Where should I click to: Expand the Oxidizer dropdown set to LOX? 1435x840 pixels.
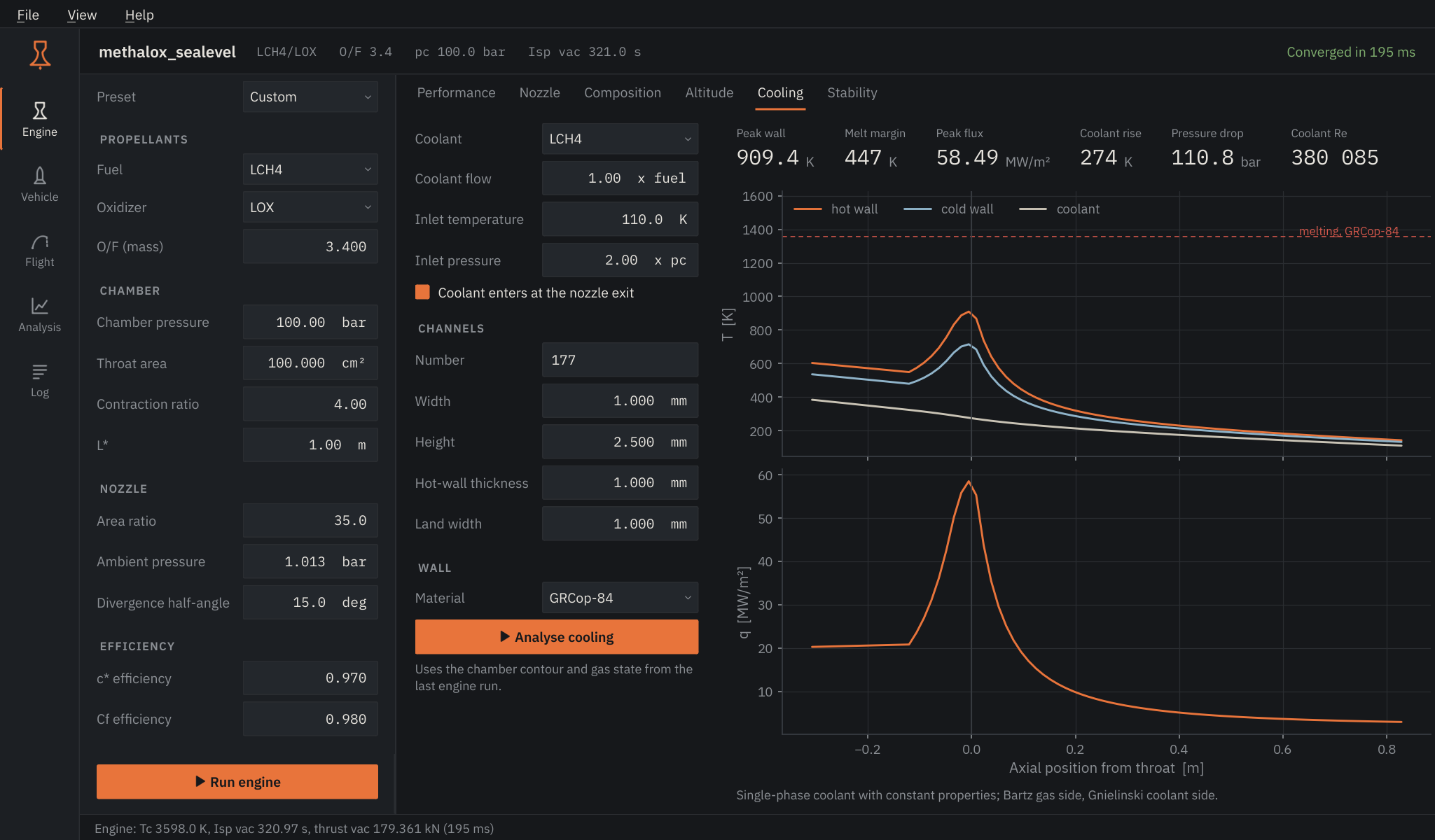pyautogui.click(x=310, y=207)
